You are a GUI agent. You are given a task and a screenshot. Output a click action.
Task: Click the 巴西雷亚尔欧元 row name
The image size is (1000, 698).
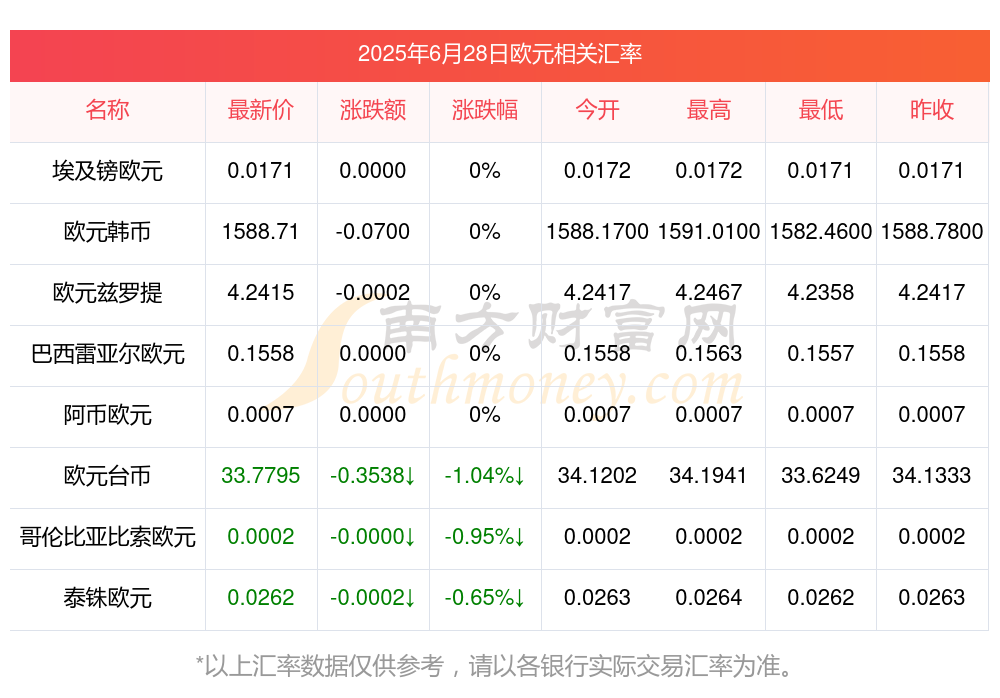pos(107,353)
